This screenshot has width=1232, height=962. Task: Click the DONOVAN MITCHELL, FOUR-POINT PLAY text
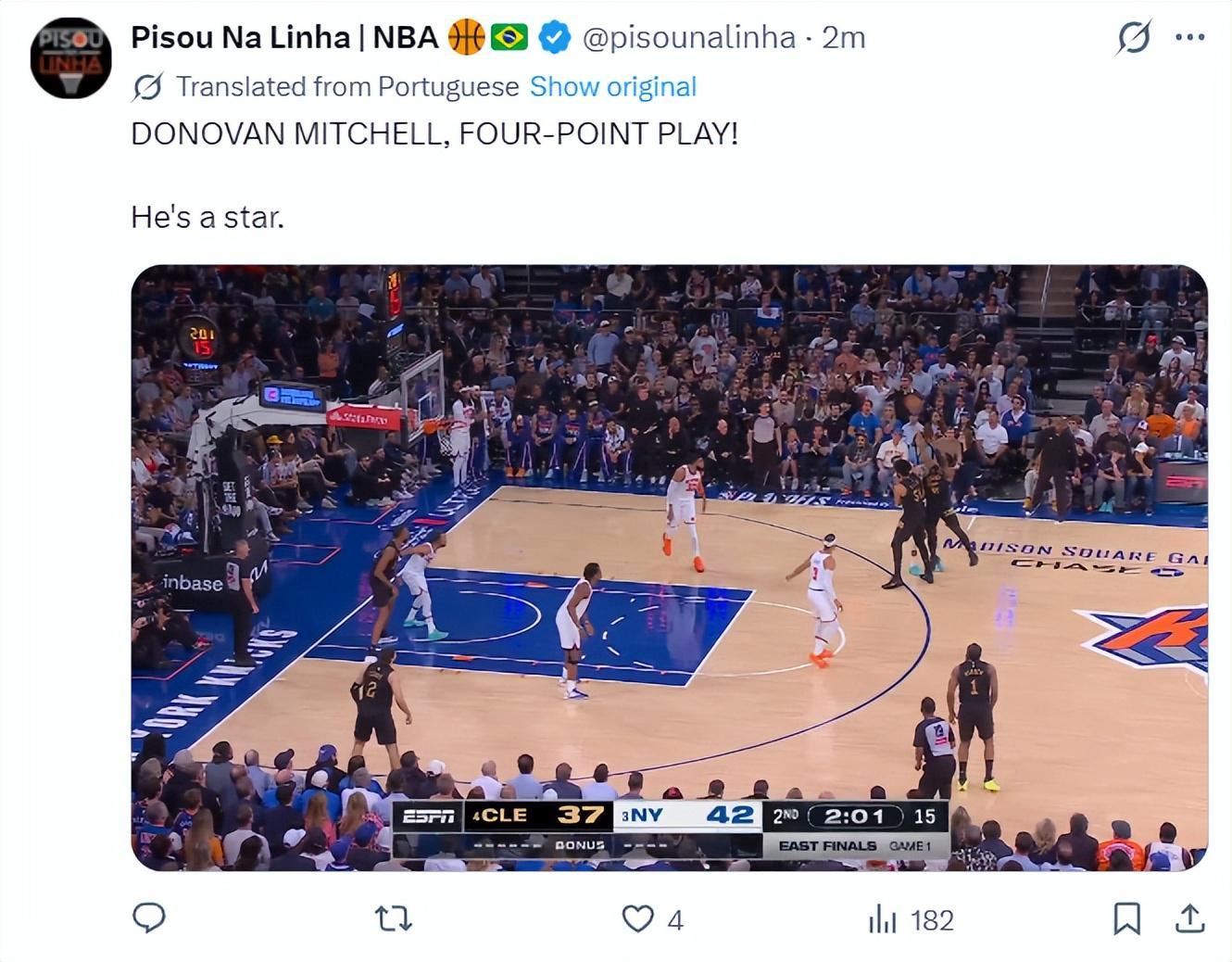point(434,133)
